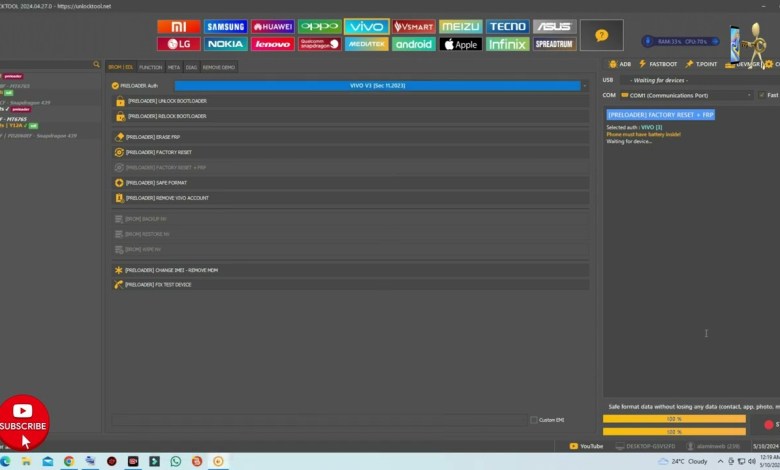Screen dimensions: 780x470
Task: Click the search magnifier in device list
Action: 95,65
